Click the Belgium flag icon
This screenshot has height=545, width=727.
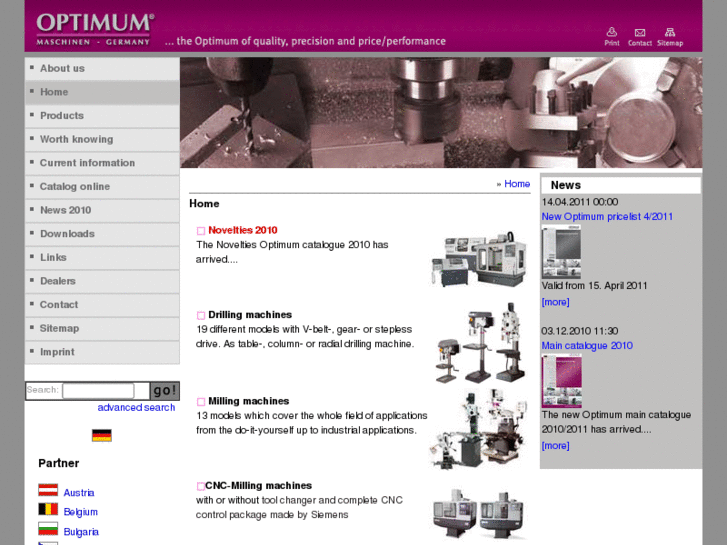point(48,509)
